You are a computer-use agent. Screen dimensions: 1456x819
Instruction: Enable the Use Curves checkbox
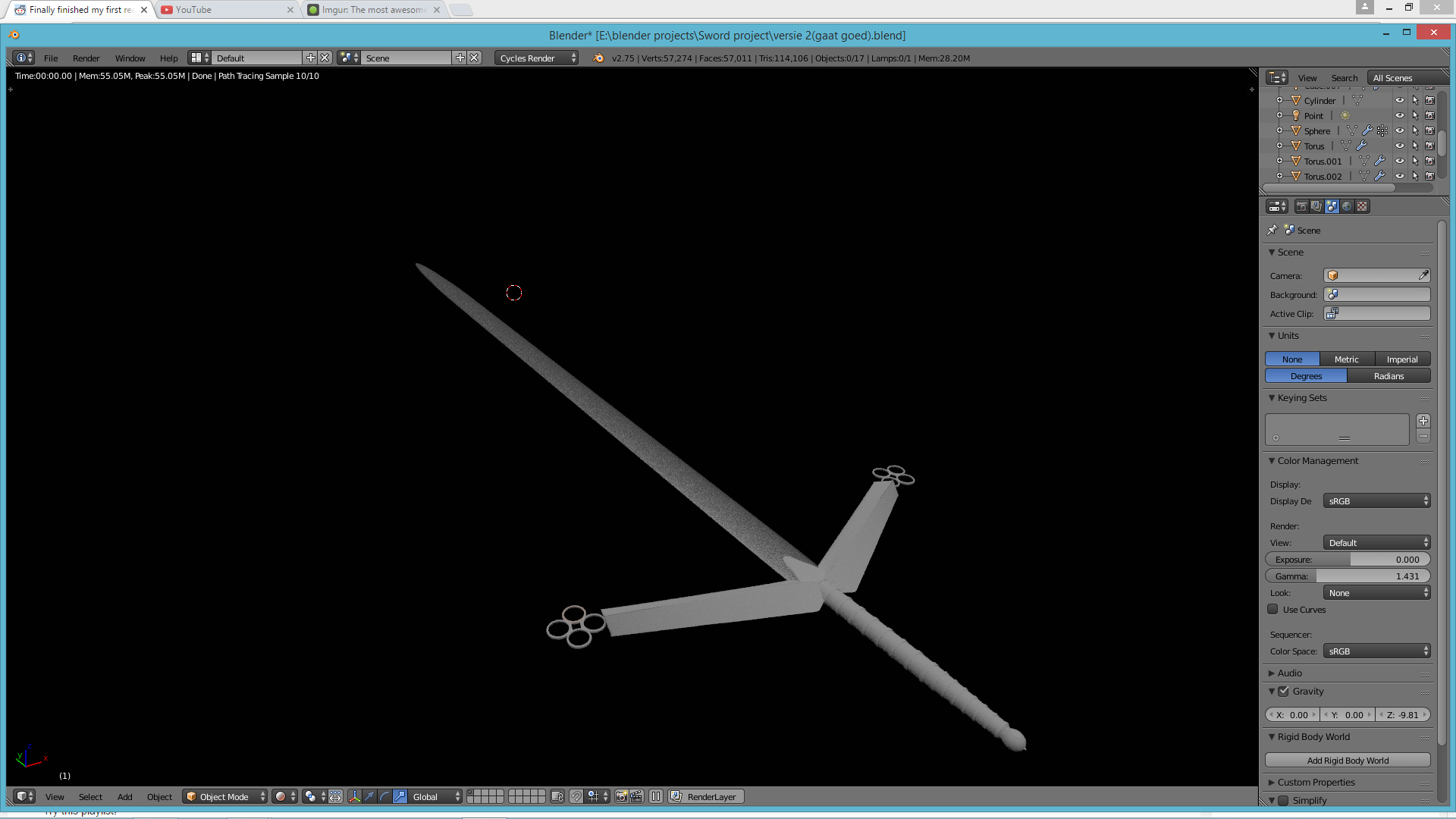click(x=1273, y=609)
